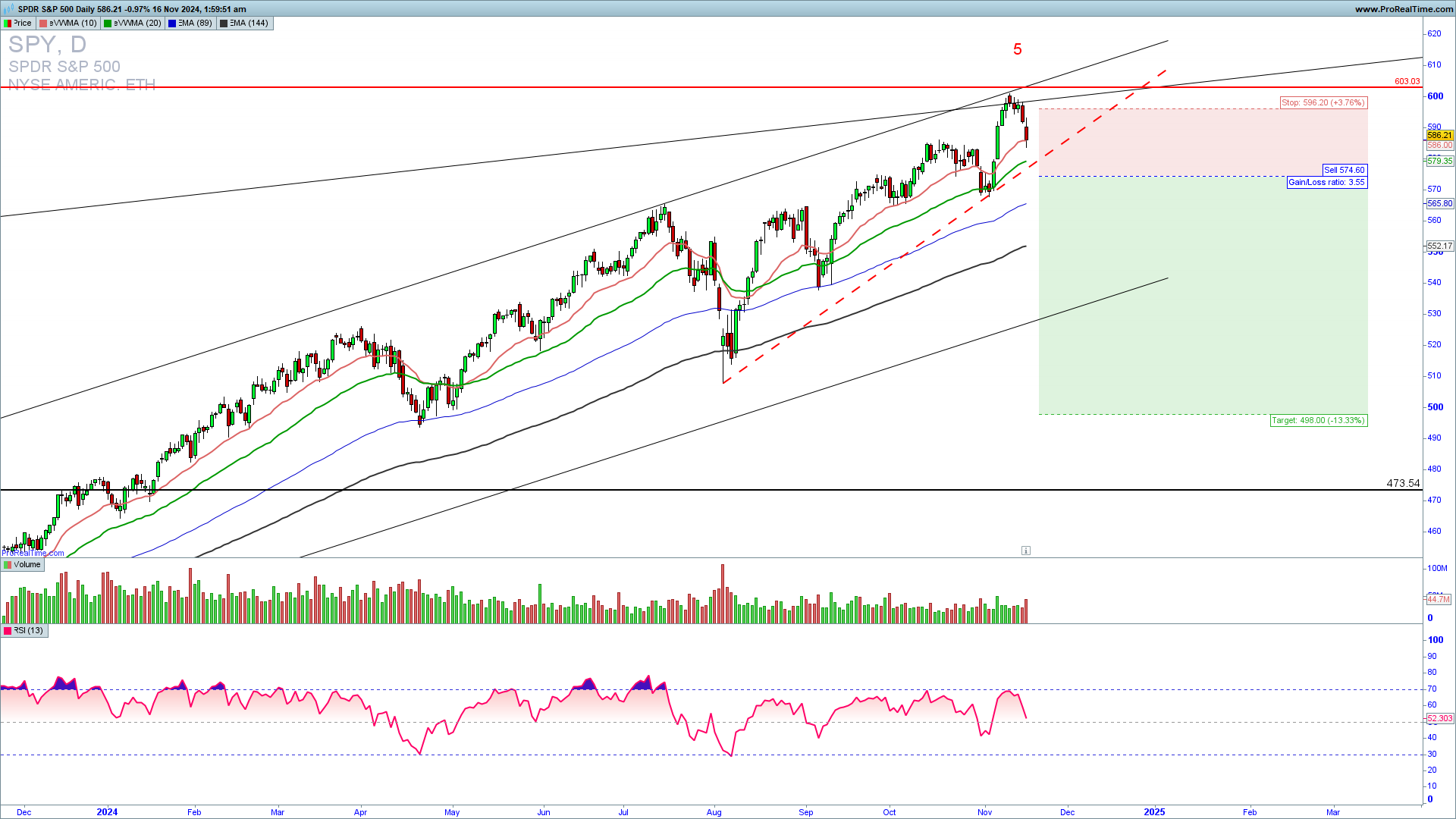Click the 52.303 RSI value tag
Screen dimensions: 1456x819
point(1439,718)
